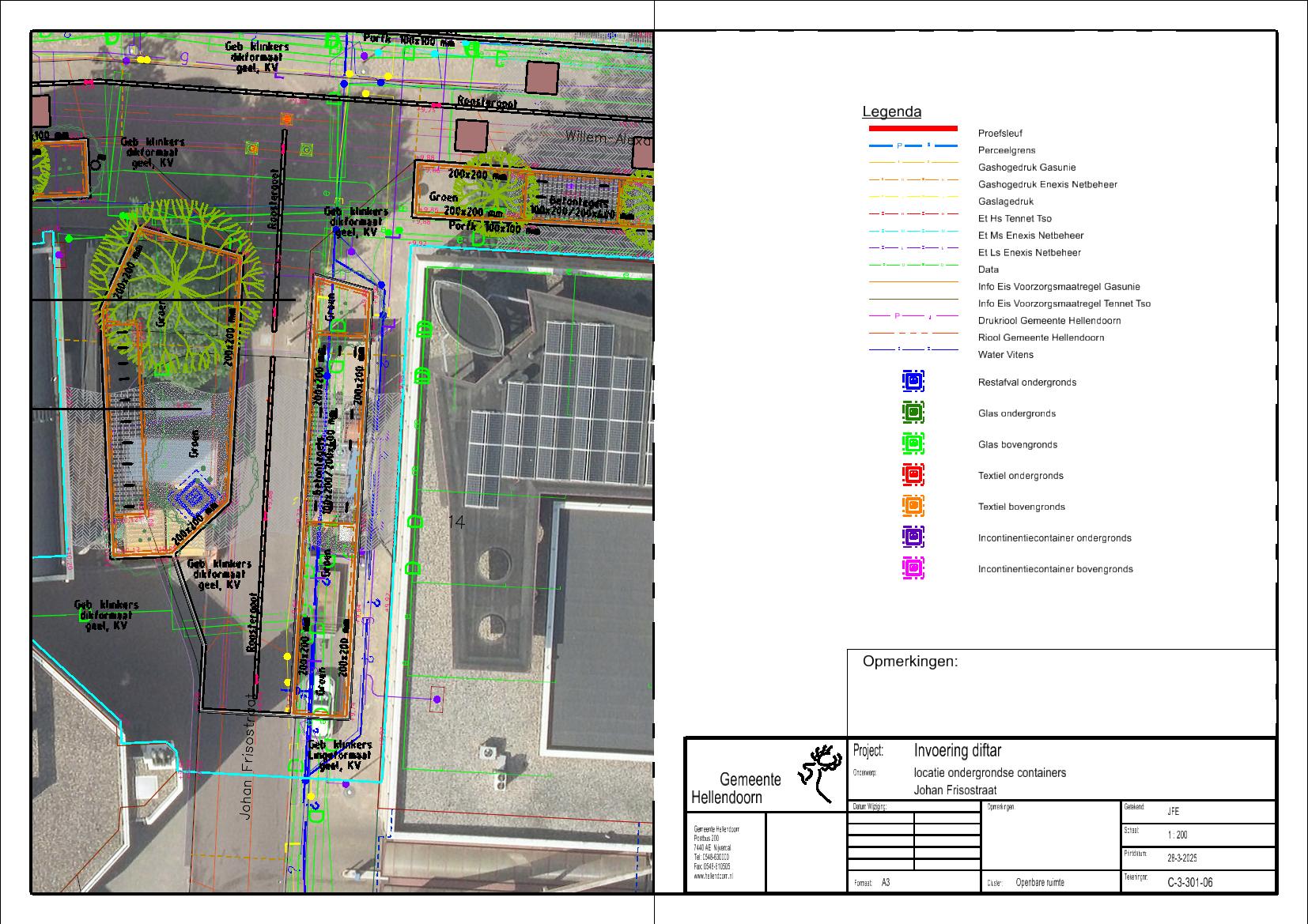Click the Opmerkingen remarks box
Image resolution: width=1308 pixels, height=924 pixels.
tap(1061, 693)
